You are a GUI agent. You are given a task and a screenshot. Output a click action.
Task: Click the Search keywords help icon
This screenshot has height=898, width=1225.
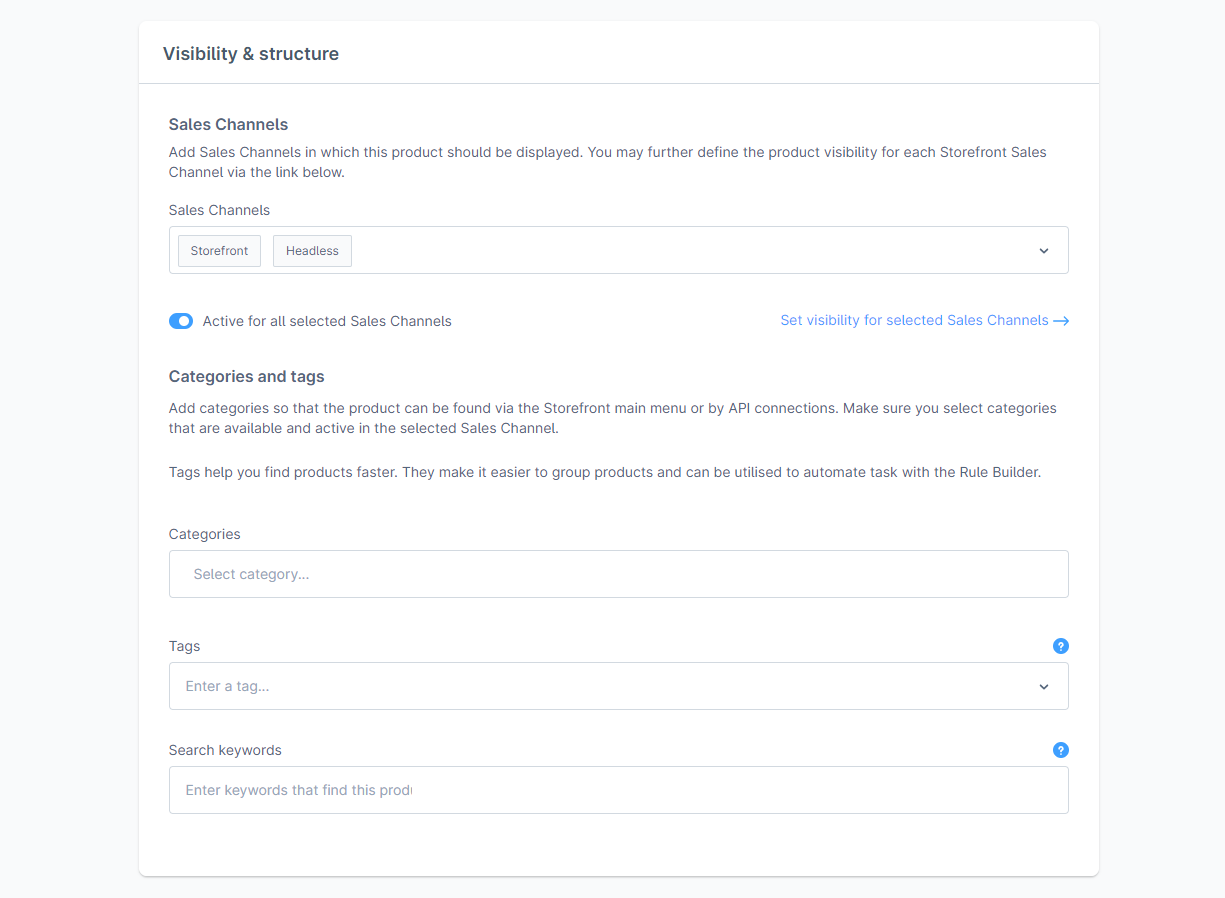1061,750
